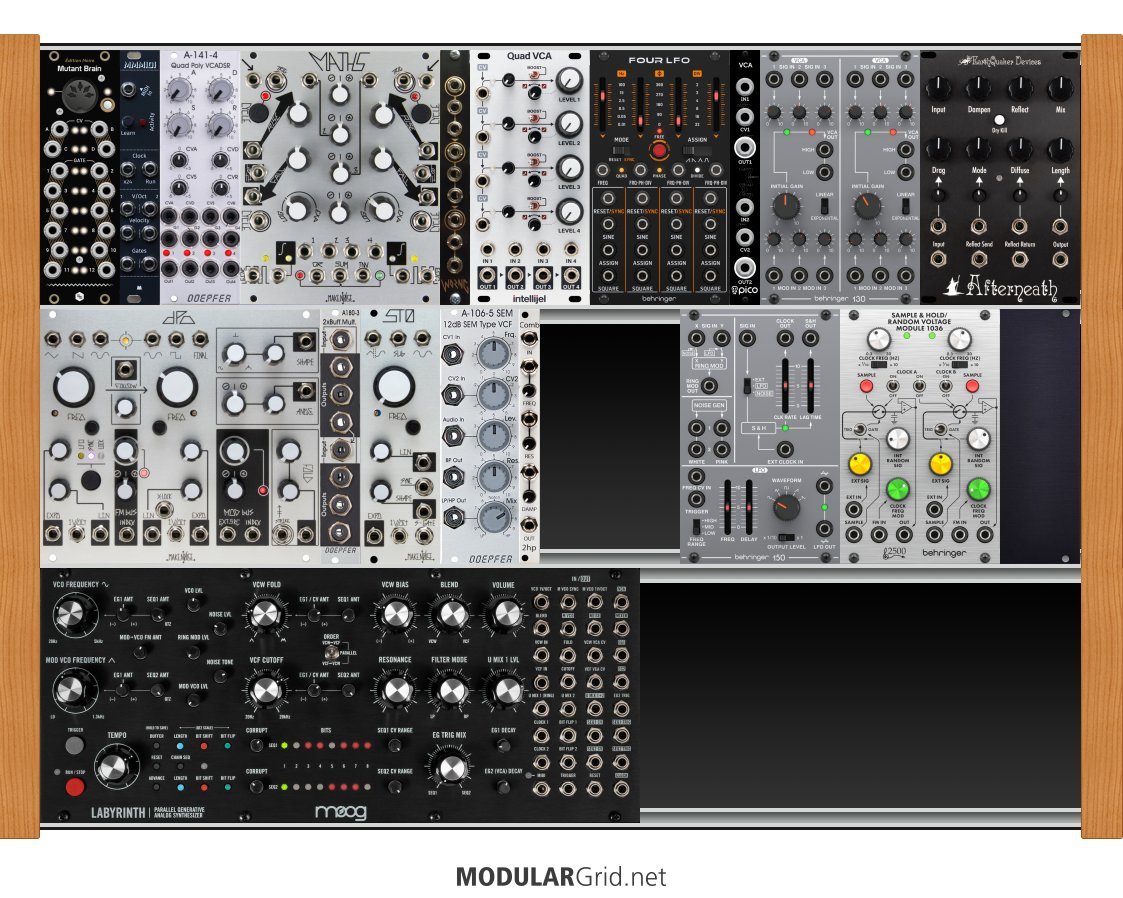
Task: Click the Afterneath Dampen knob
Action: tap(978, 89)
